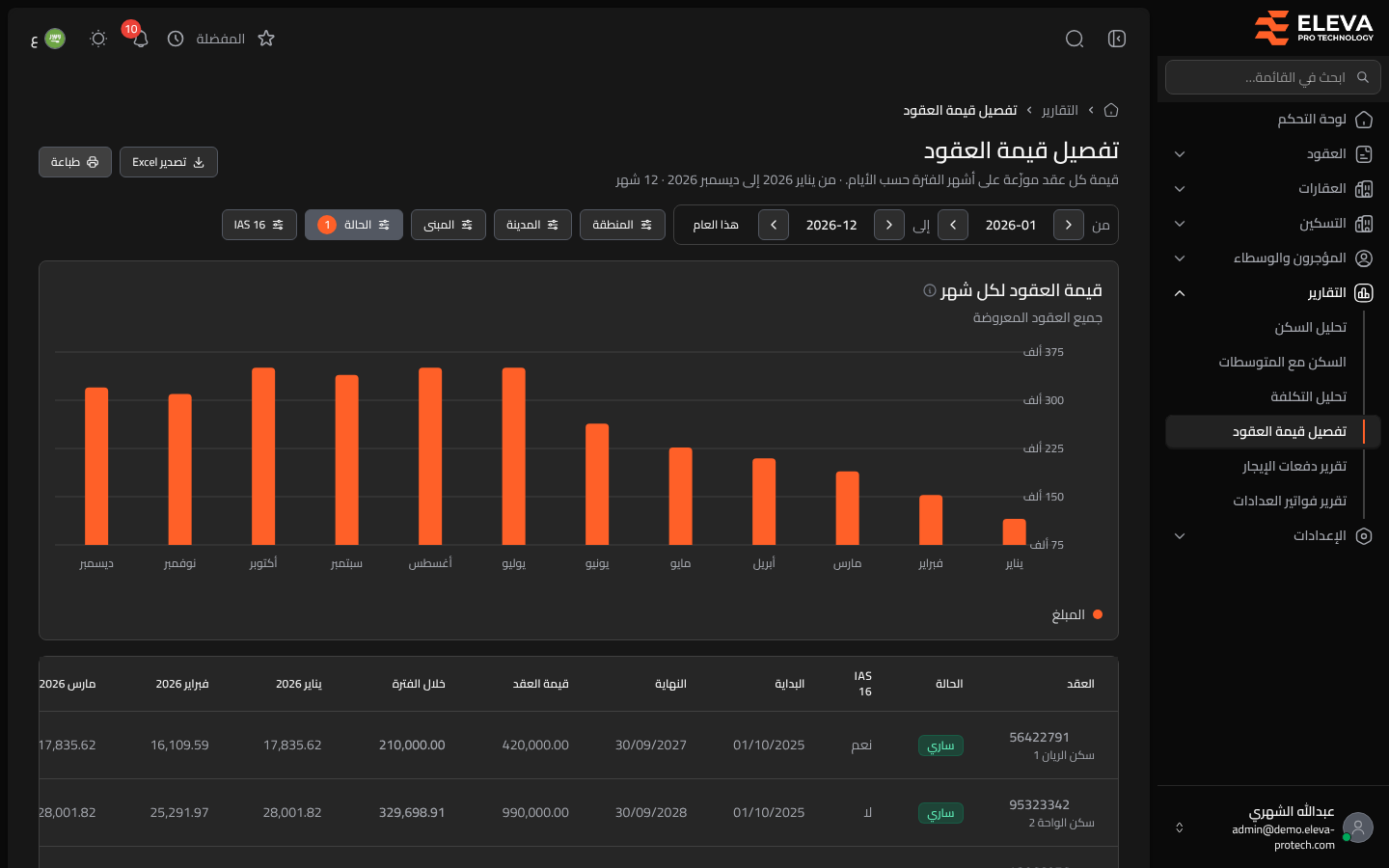Click info icon beside chart title

coord(930,290)
